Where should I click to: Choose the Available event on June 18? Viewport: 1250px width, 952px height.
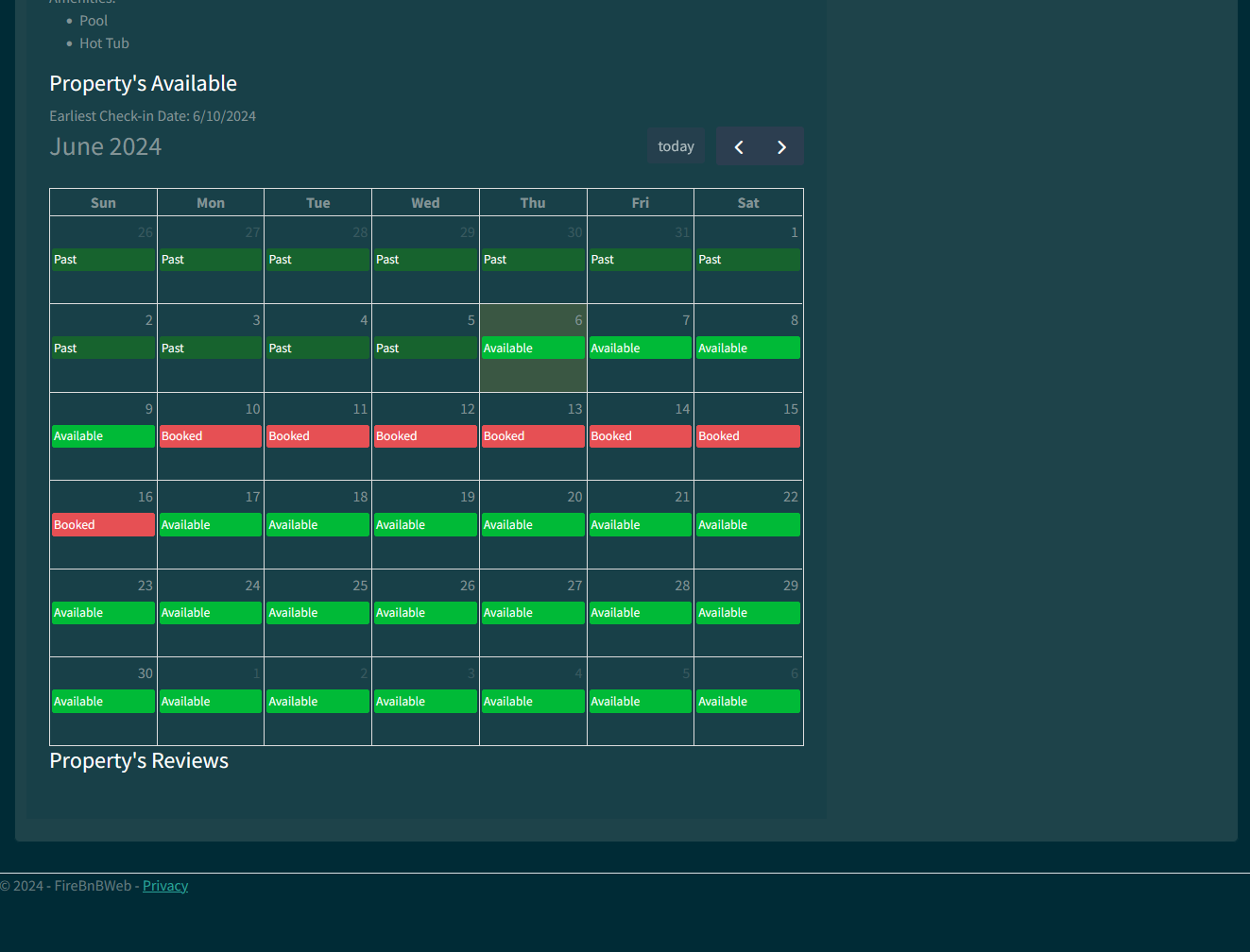click(x=317, y=525)
